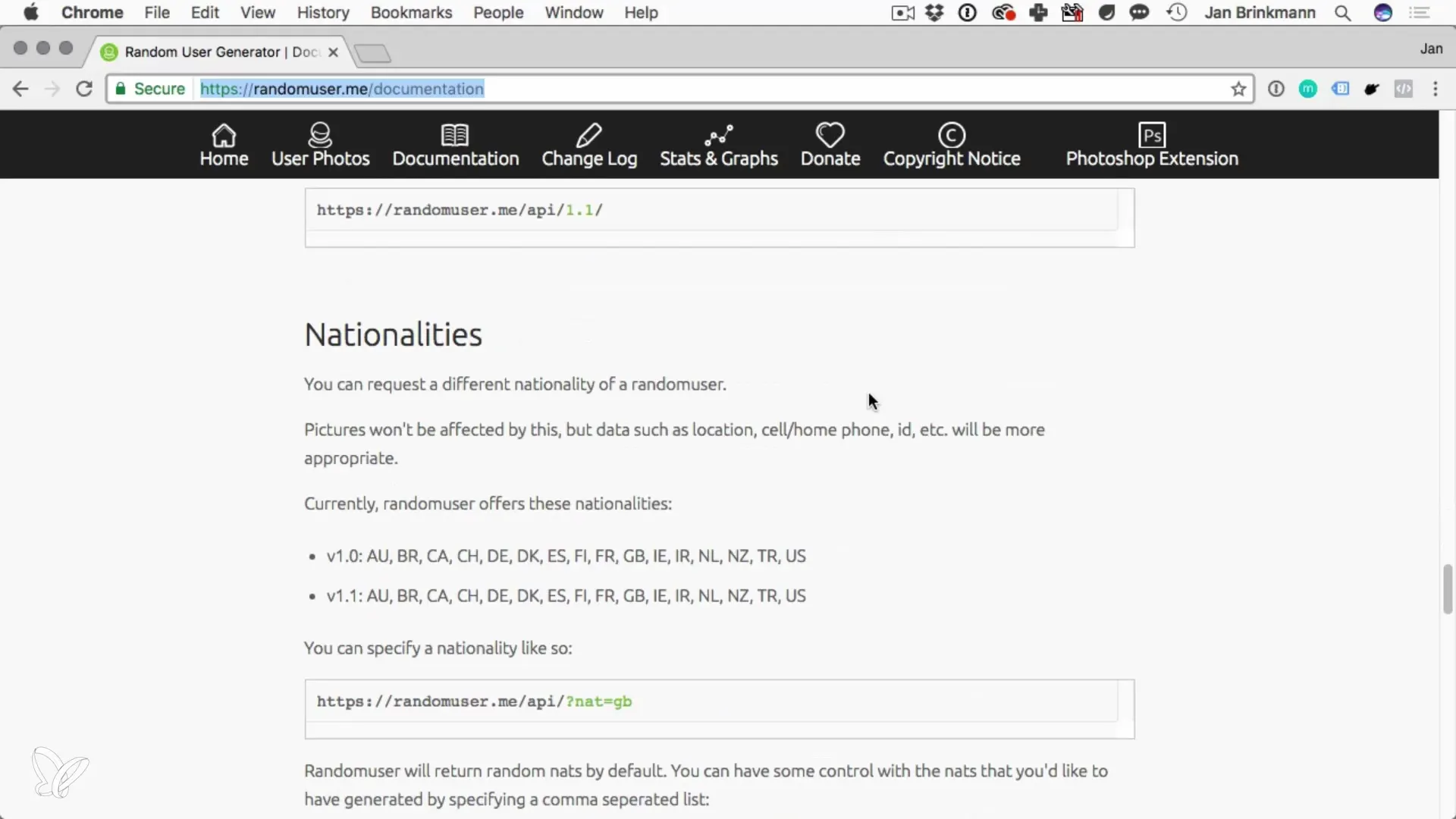
Task: Open the View menu
Action: [258, 12]
